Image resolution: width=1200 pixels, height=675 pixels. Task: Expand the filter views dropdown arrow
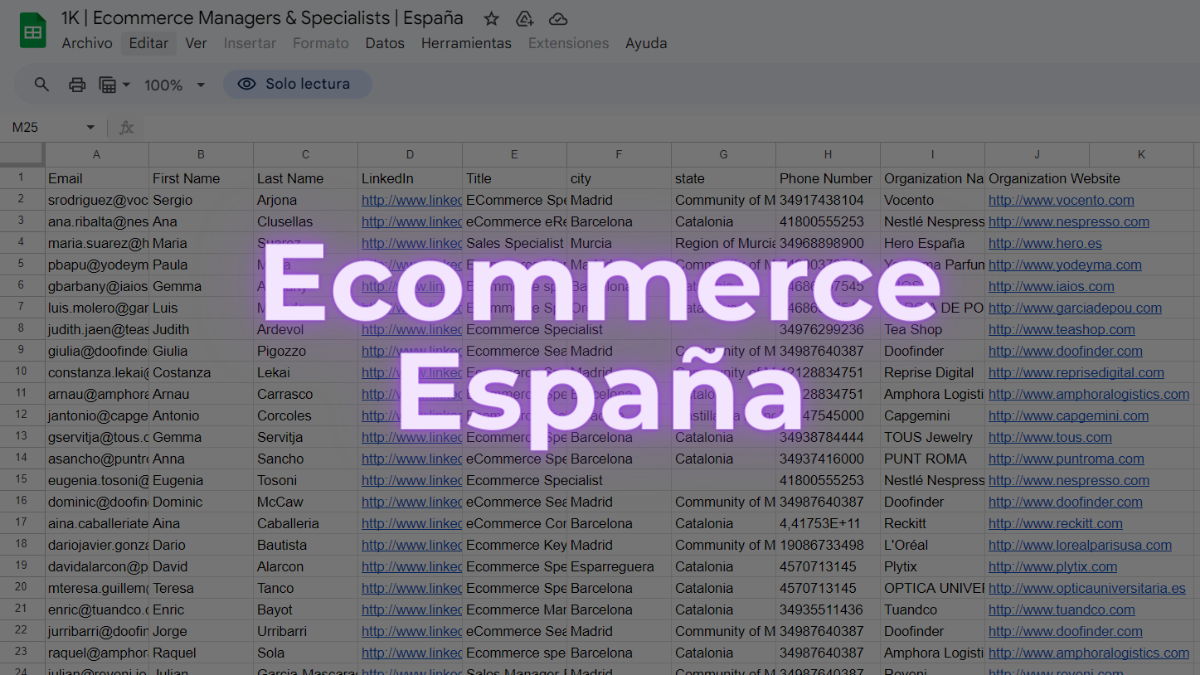coord(126,85)
